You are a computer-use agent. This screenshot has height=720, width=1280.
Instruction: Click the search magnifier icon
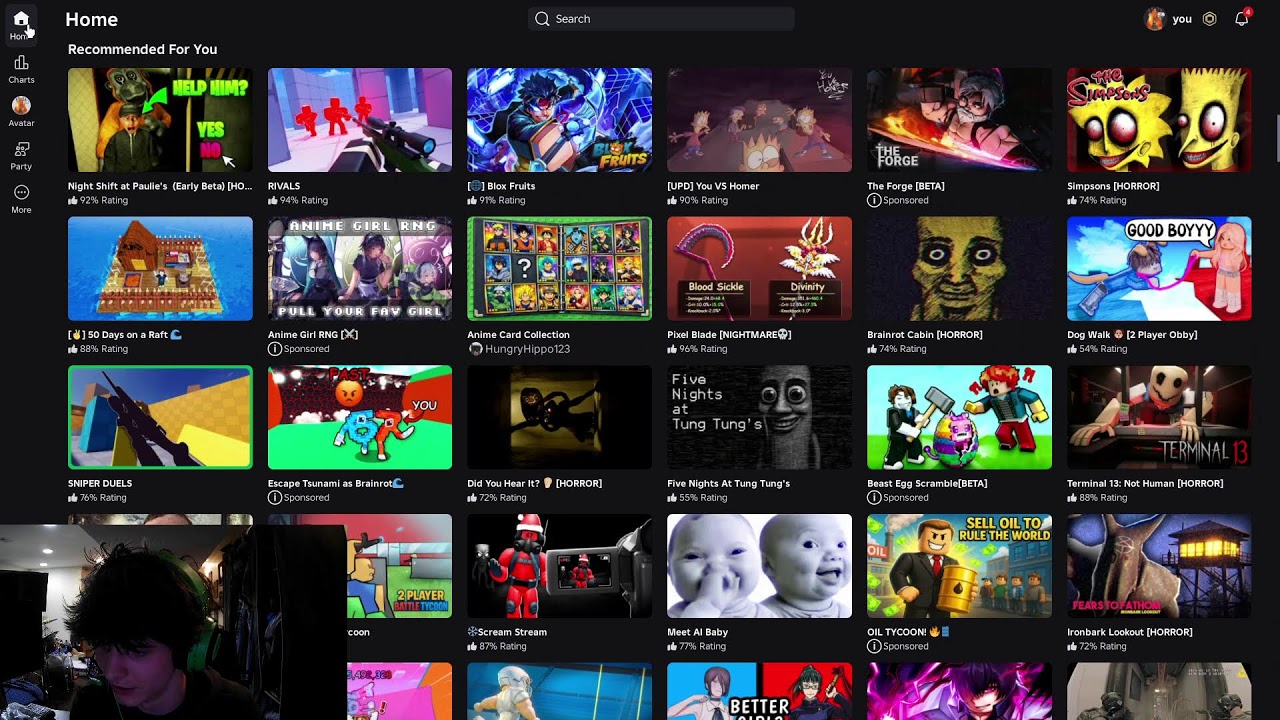pyautogui.click(x=542, y=19)
